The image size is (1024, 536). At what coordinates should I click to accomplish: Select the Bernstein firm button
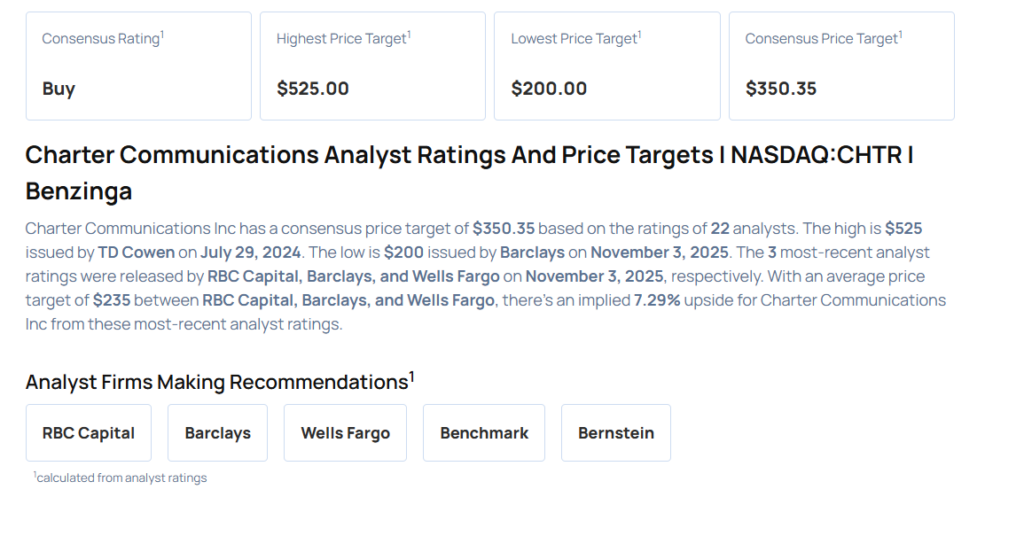click(x=616, y=433)
